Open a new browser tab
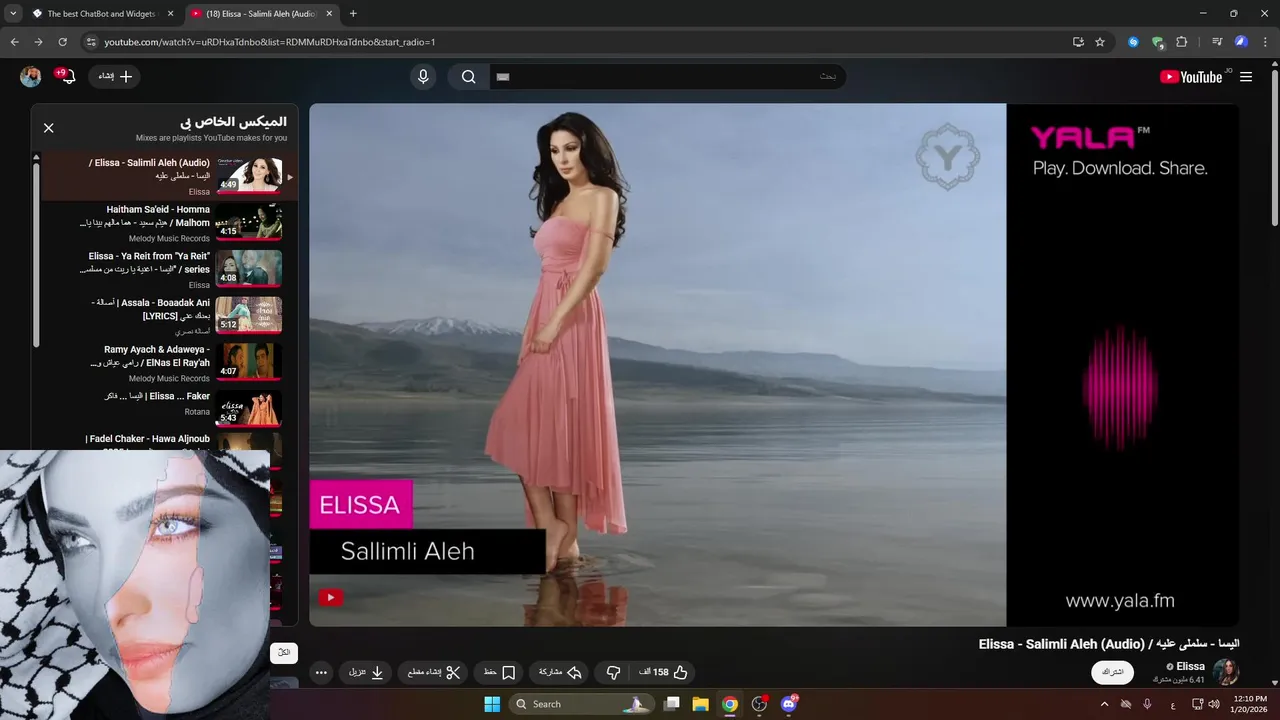1280x720 pixels. tap(353, 14)
